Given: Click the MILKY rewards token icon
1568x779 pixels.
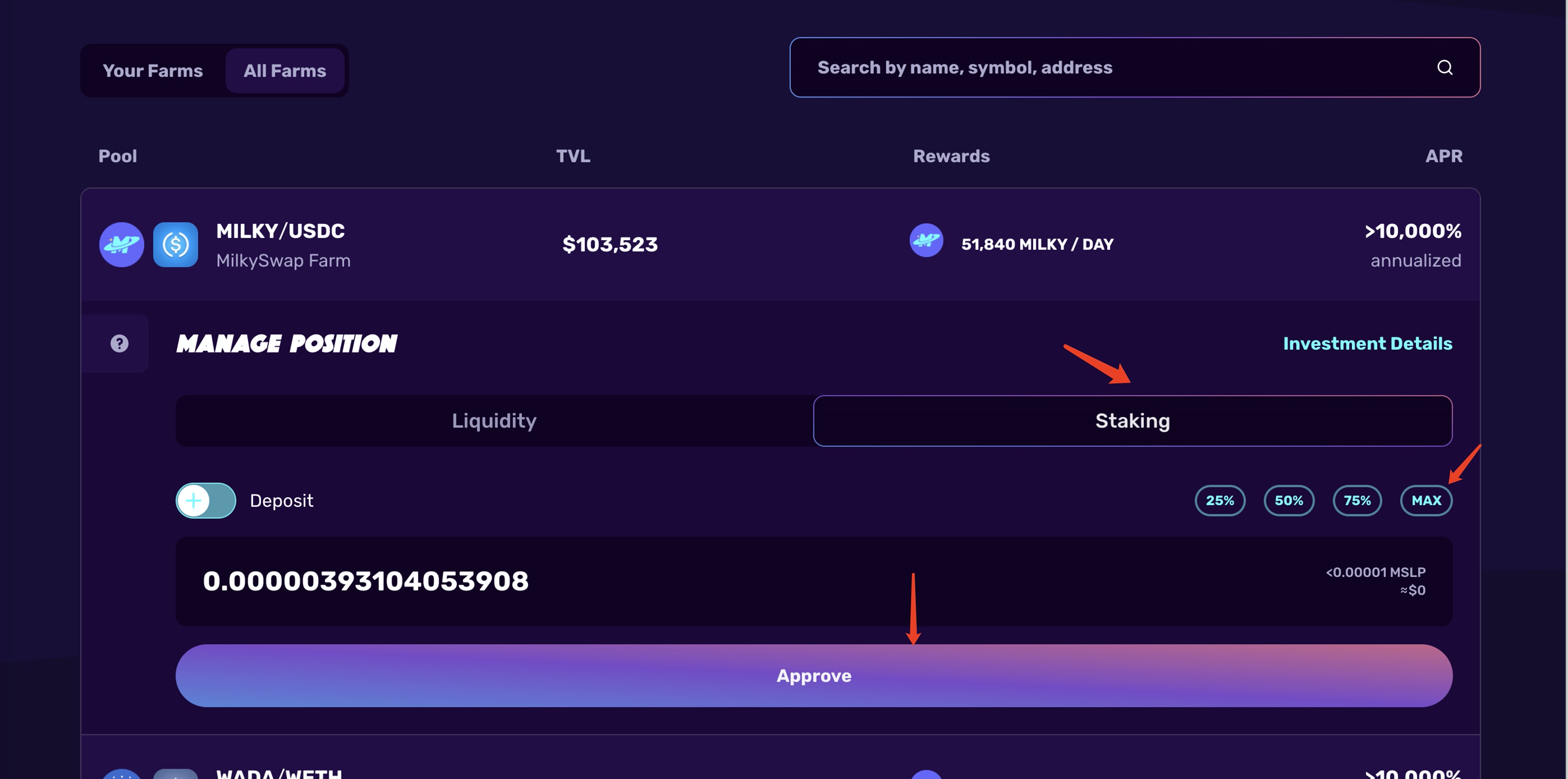Looking at the screenshot, I should click(x=926, y=240).
